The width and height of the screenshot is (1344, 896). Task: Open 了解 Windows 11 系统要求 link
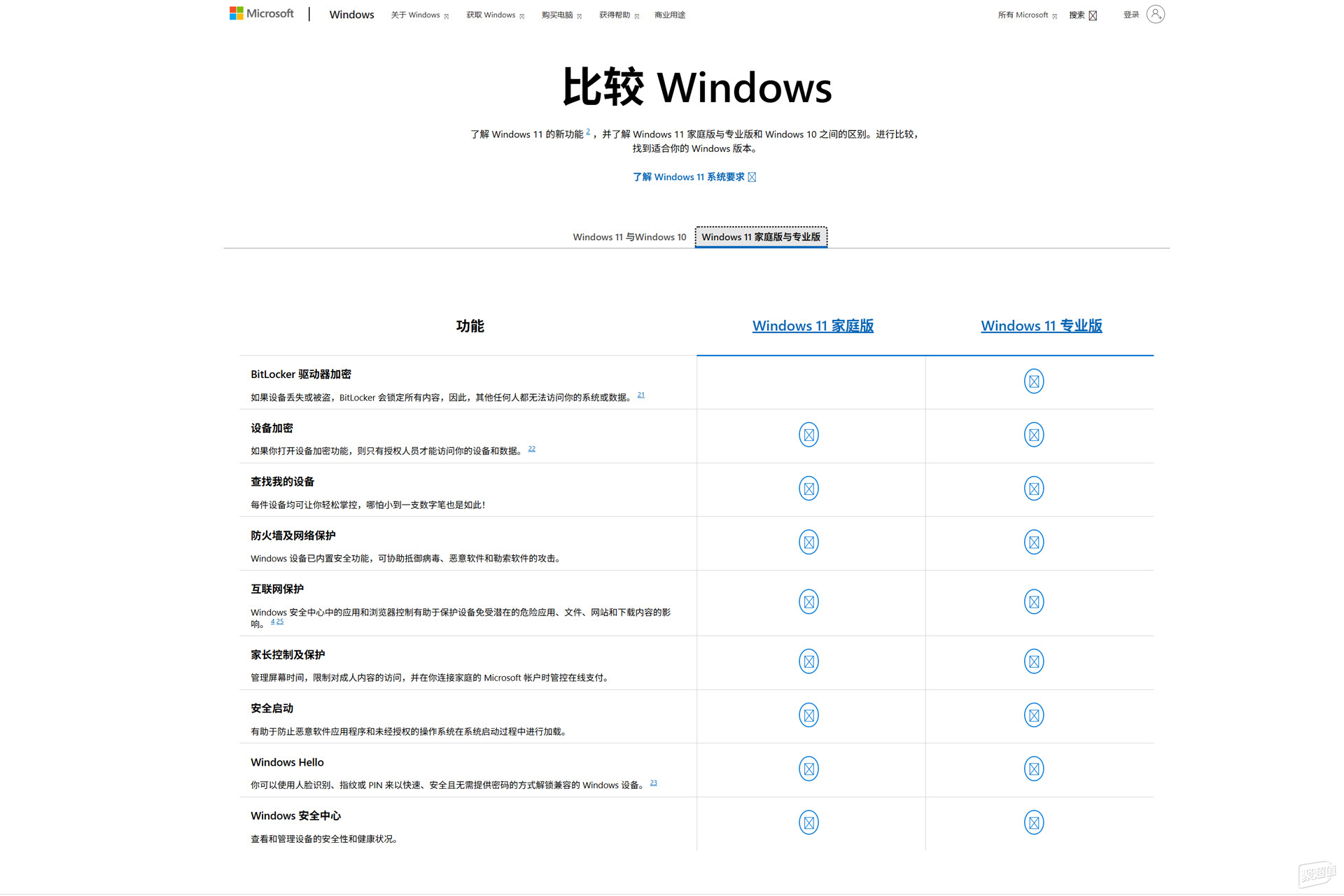click(694, 177)
